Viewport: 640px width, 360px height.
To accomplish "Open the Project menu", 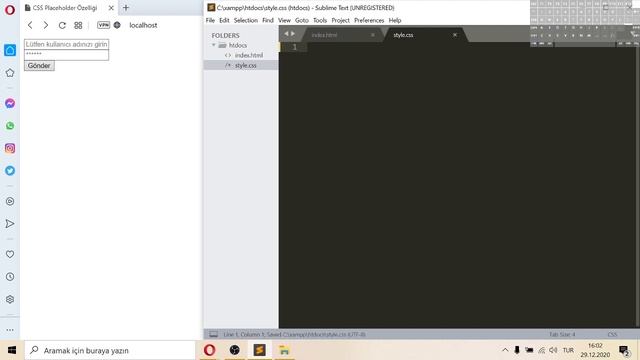I will point(340,20).
